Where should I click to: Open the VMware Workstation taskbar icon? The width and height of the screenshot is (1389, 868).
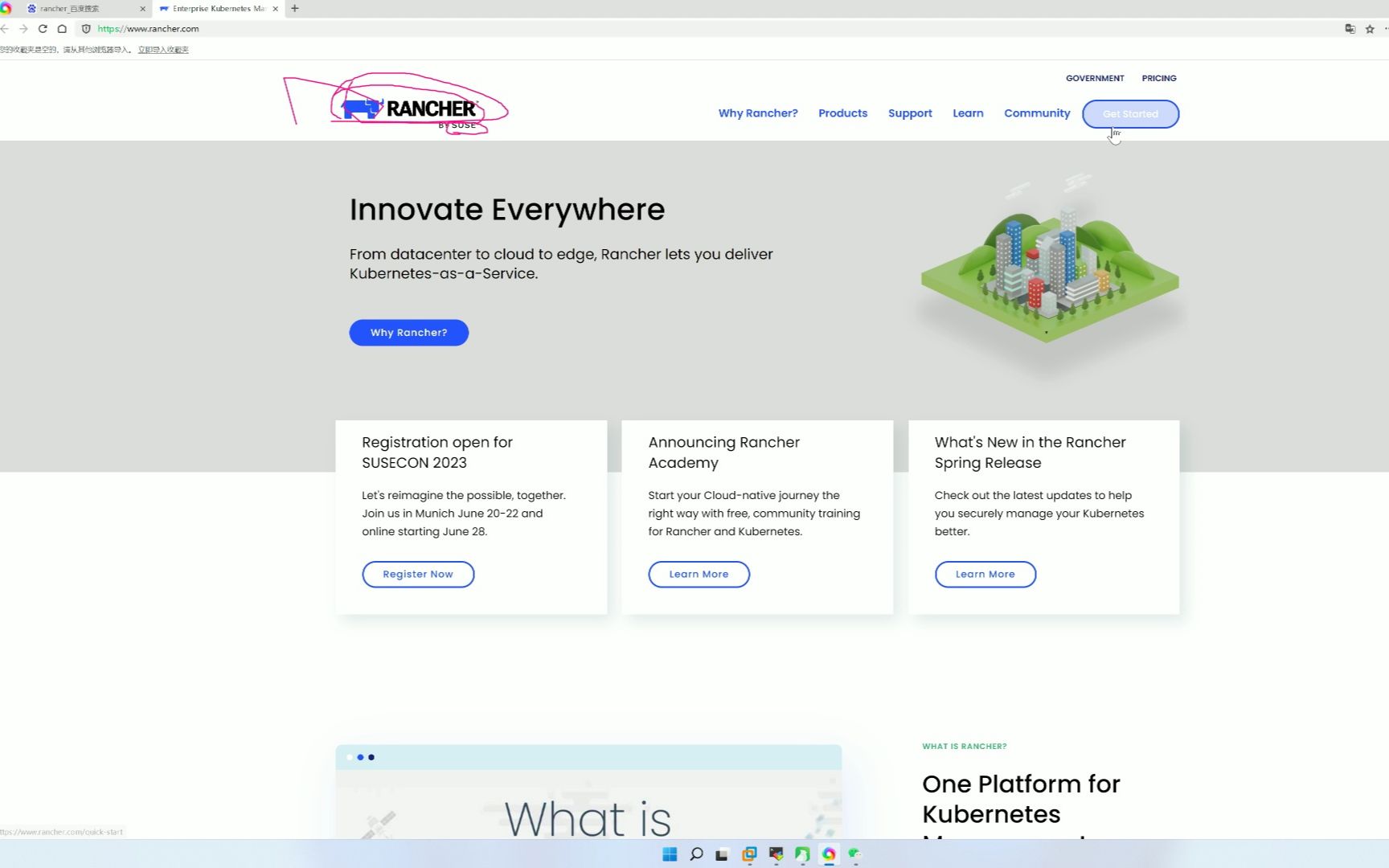(x=749, y=854)
